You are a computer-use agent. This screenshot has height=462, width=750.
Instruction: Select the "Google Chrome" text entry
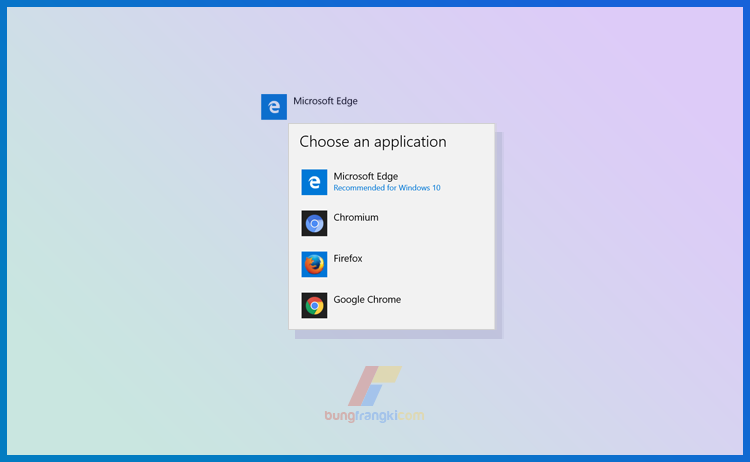coord(367,299)
